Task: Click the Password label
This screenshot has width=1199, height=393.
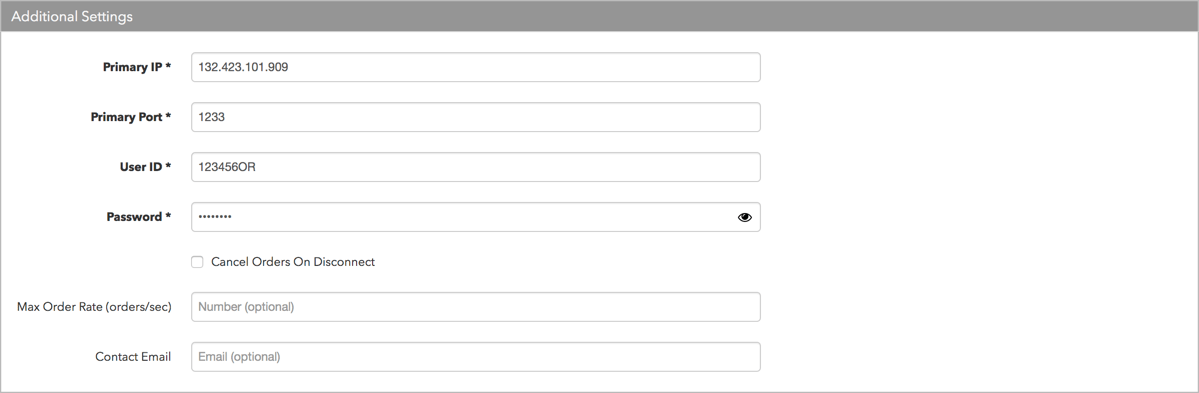Action: 138,217
